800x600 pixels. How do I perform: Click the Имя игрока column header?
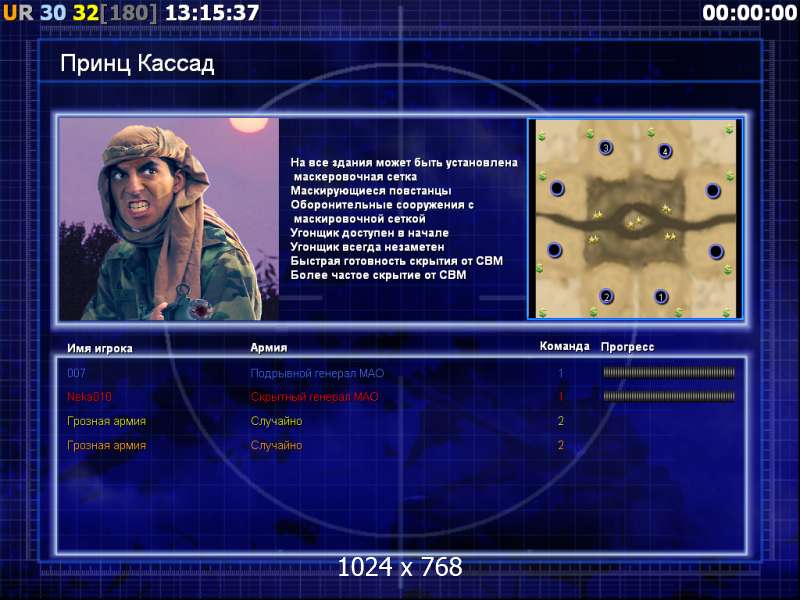pos(100,348)
